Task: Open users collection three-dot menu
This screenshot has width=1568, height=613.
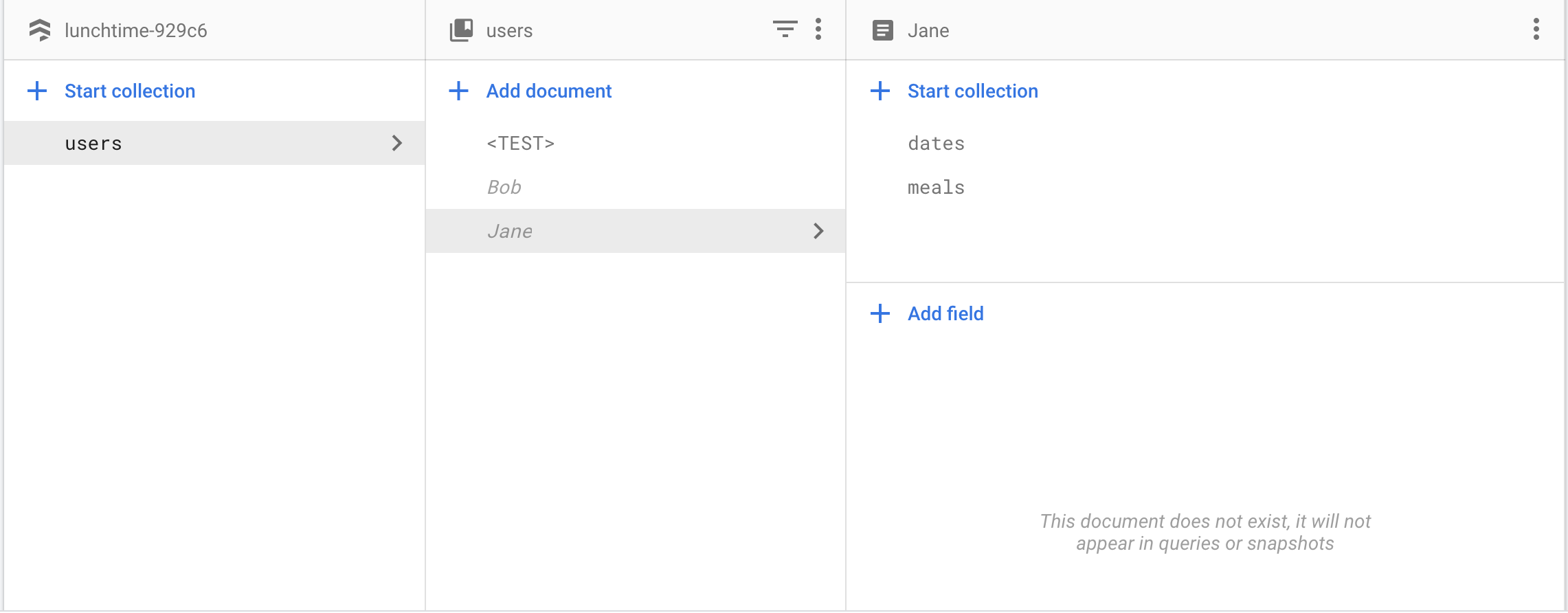Action: [818, 29]
